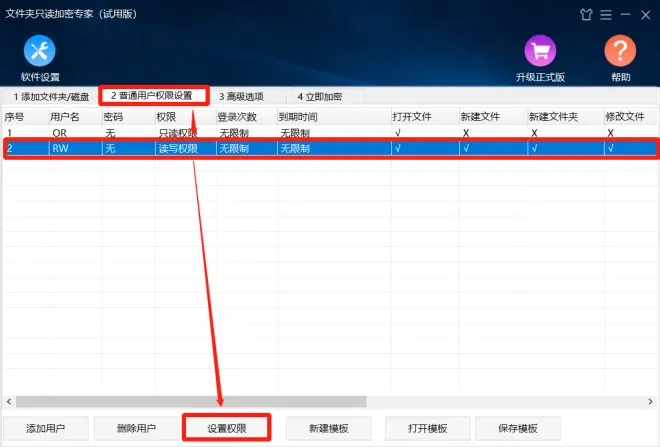Click the 打开模板 button

tap(427, 428)
